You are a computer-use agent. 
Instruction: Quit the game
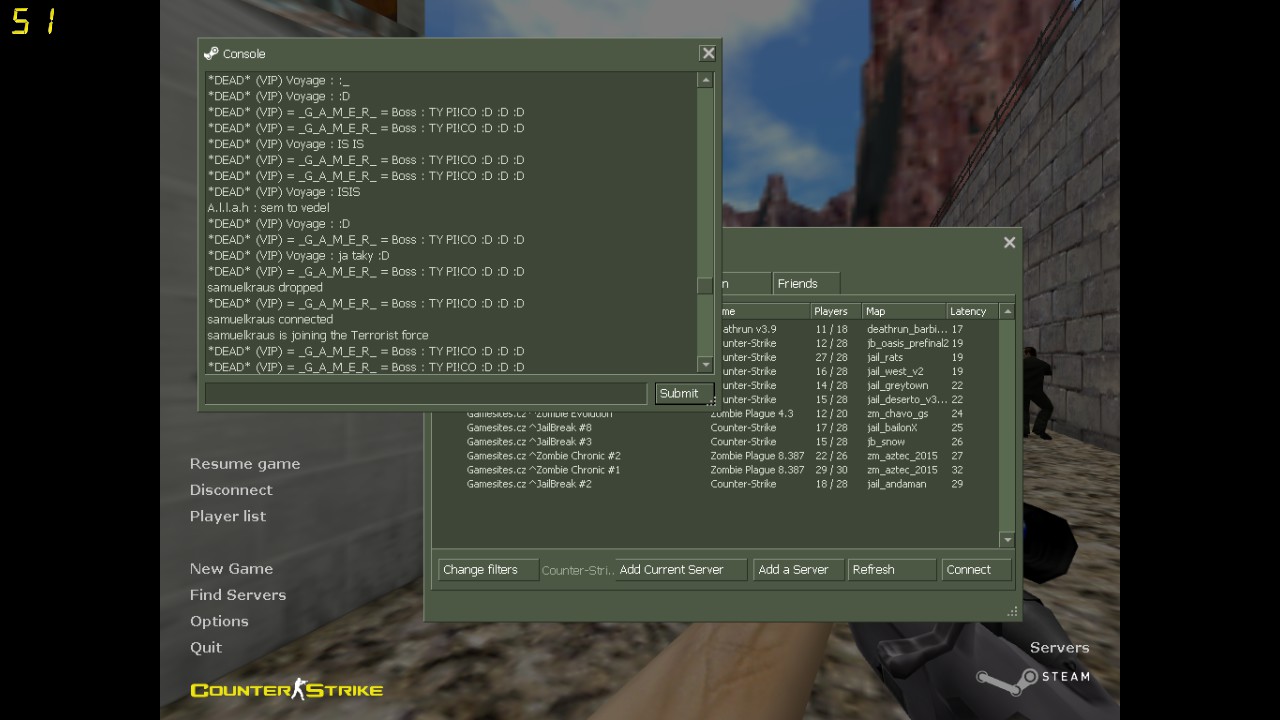pyautogui.click(x=206, y=647)
